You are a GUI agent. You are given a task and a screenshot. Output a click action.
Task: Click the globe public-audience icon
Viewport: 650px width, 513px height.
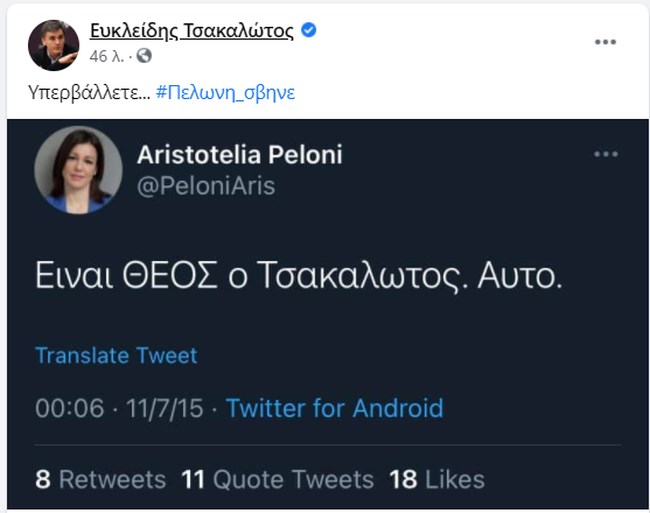click(x=144, y=55)
